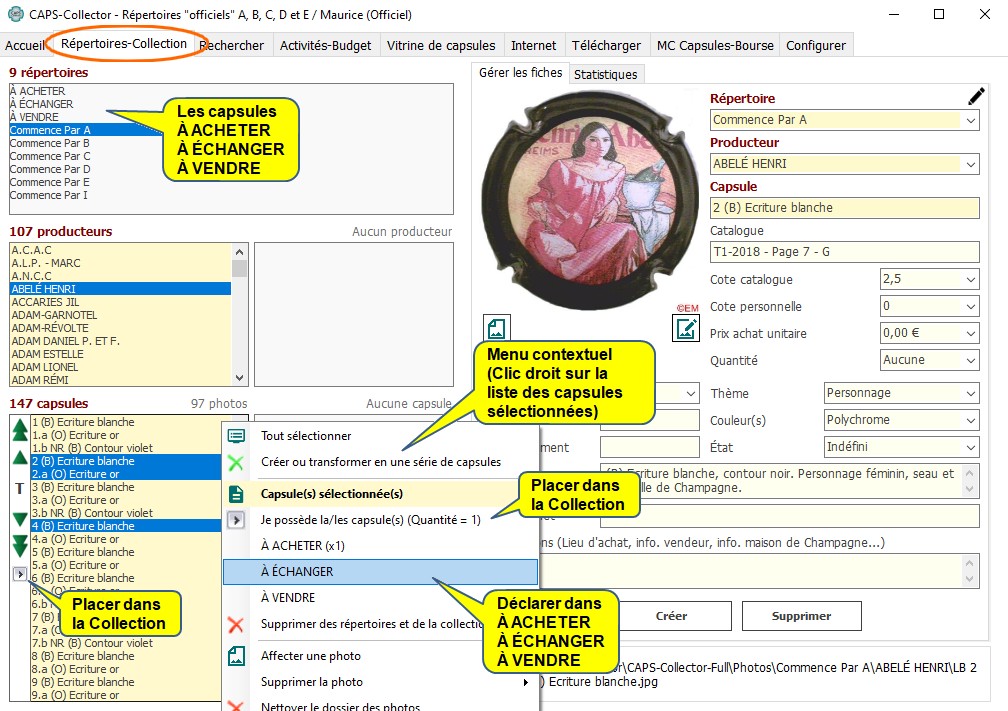Image resolution: width=1008 pixels, height=711 pixels.
Task: Go to the Activités-Budget tab
Action: [x=325, y=46]
